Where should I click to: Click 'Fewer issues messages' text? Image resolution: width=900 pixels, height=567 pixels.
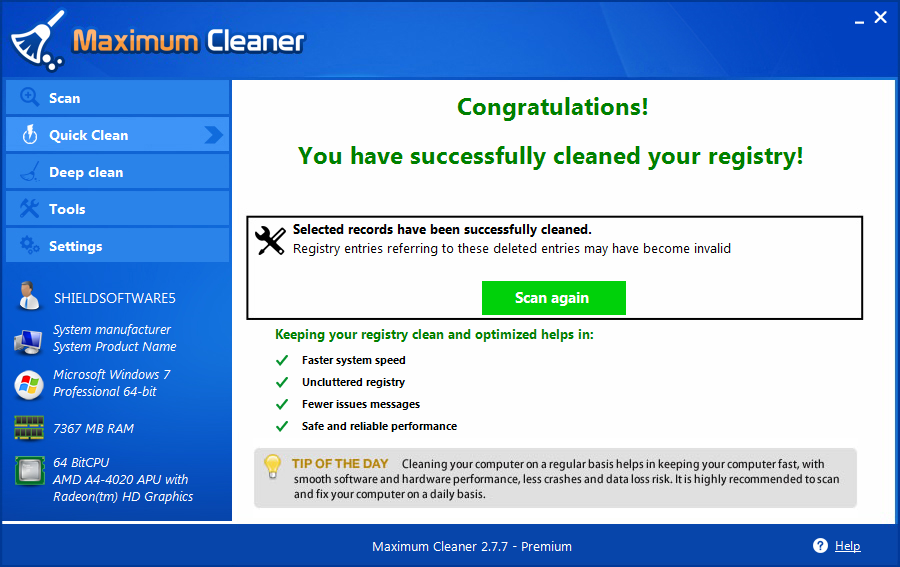pos(361,404)
